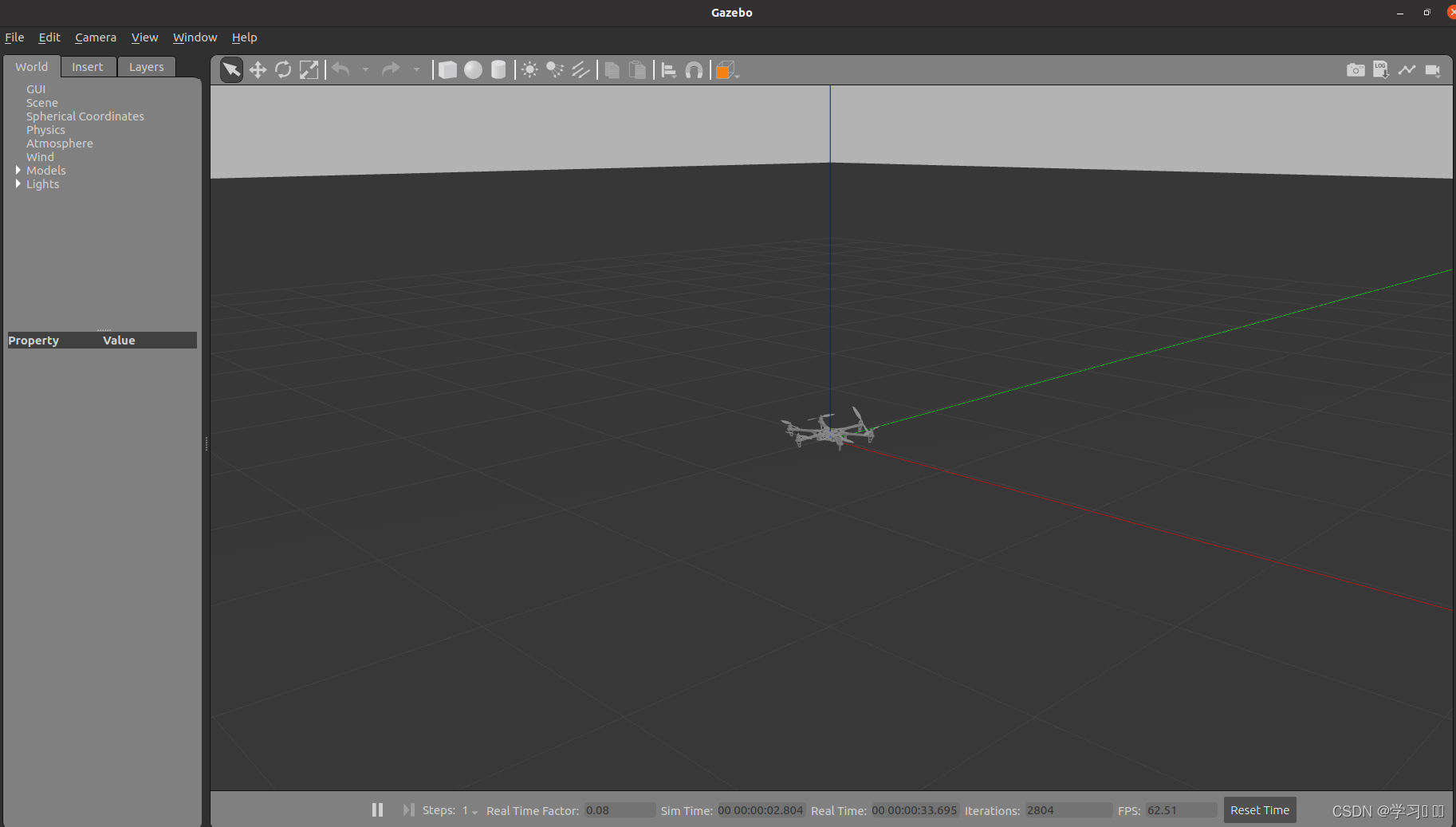Click the undo arrow icon
This screenshot has height=827, width=1456.
[341, 70]
